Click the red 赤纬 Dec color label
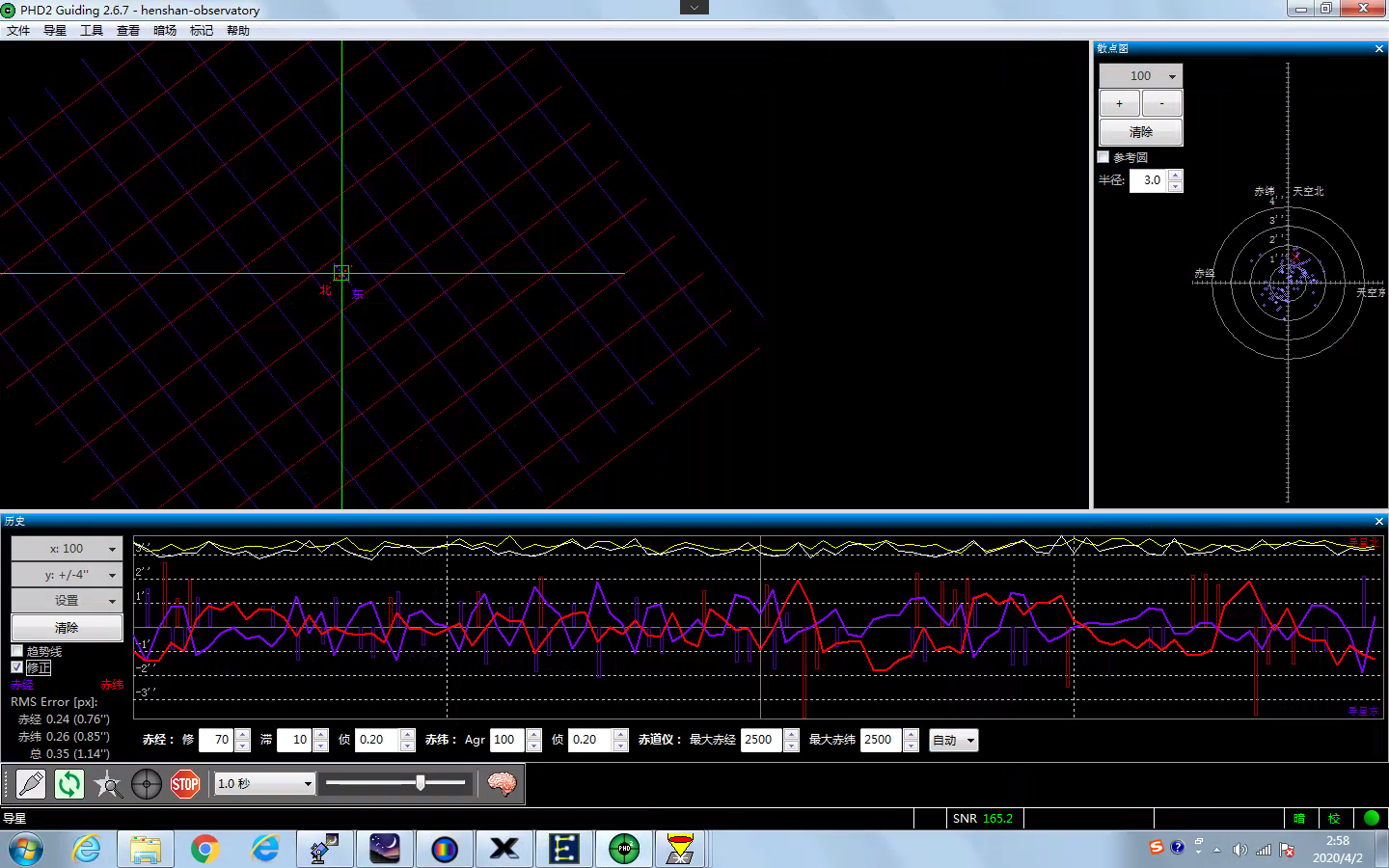Screen dimensions: 1389x868 (x=112, y=685)
